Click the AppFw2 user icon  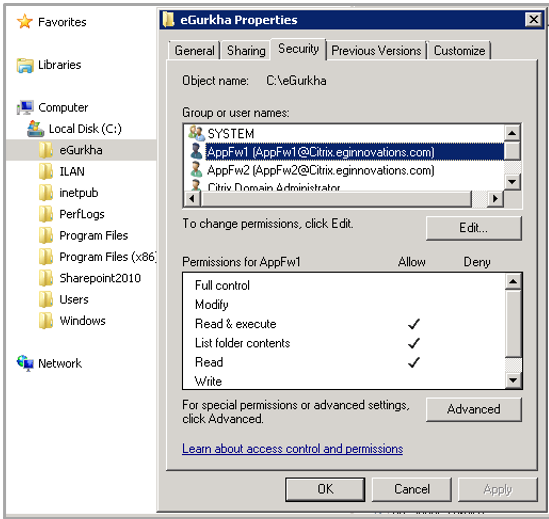click(196, 170)
